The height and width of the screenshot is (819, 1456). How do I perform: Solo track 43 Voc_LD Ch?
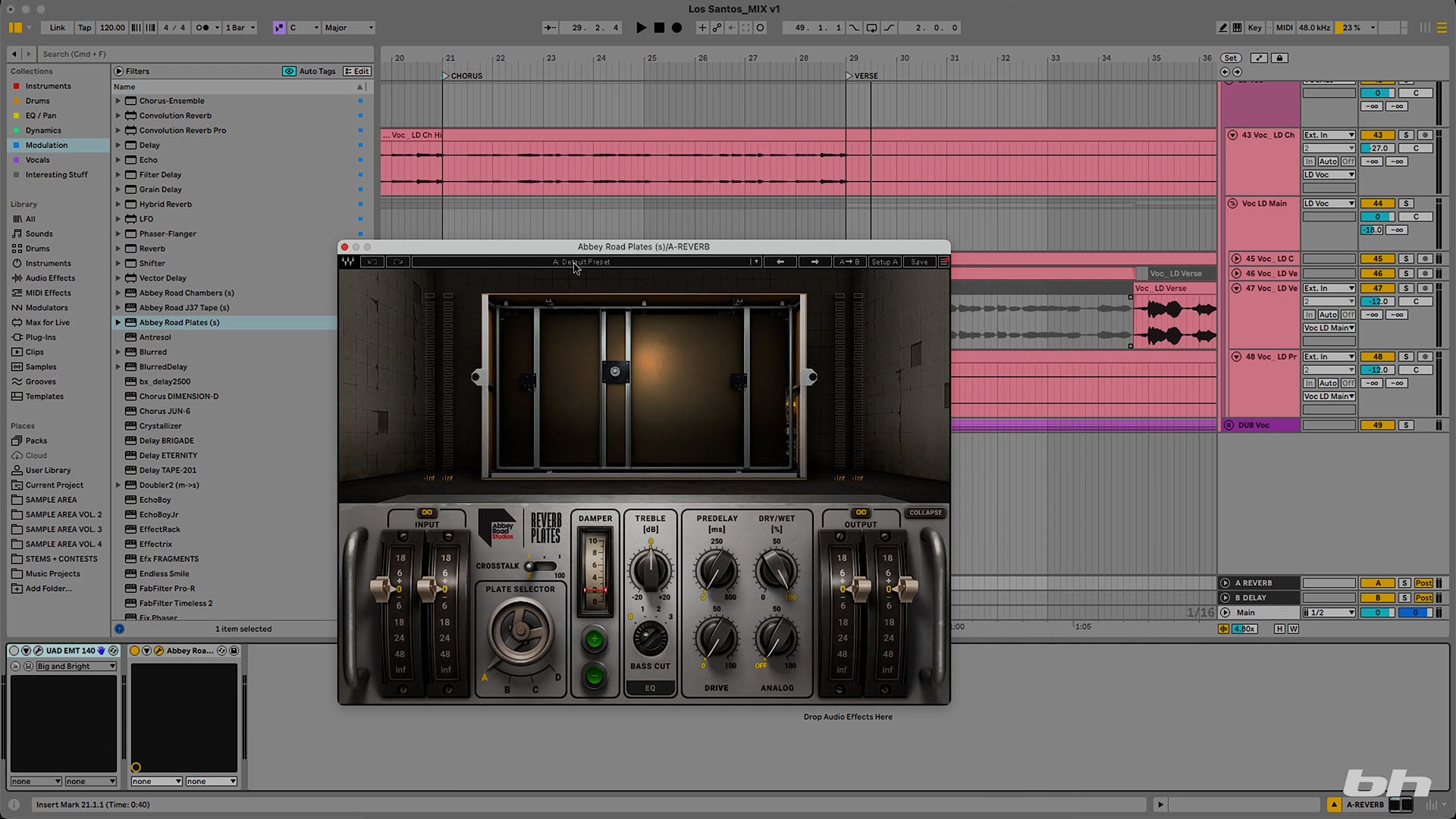coord(1406,135)
